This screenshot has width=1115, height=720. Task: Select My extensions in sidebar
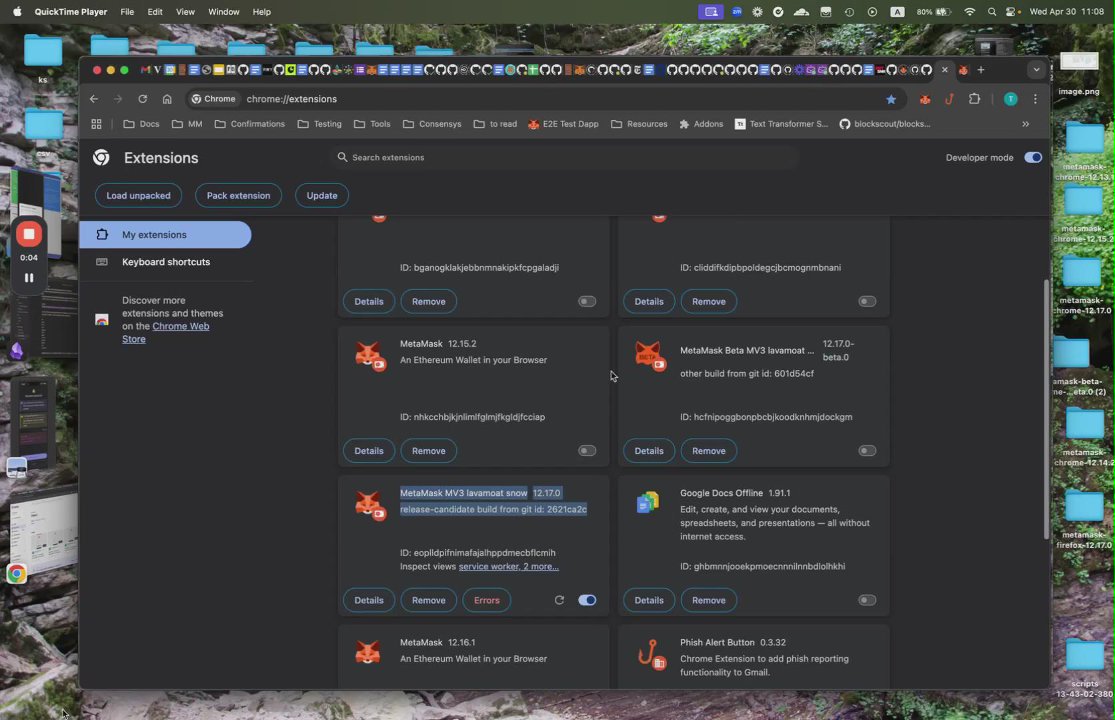point(165,235)
